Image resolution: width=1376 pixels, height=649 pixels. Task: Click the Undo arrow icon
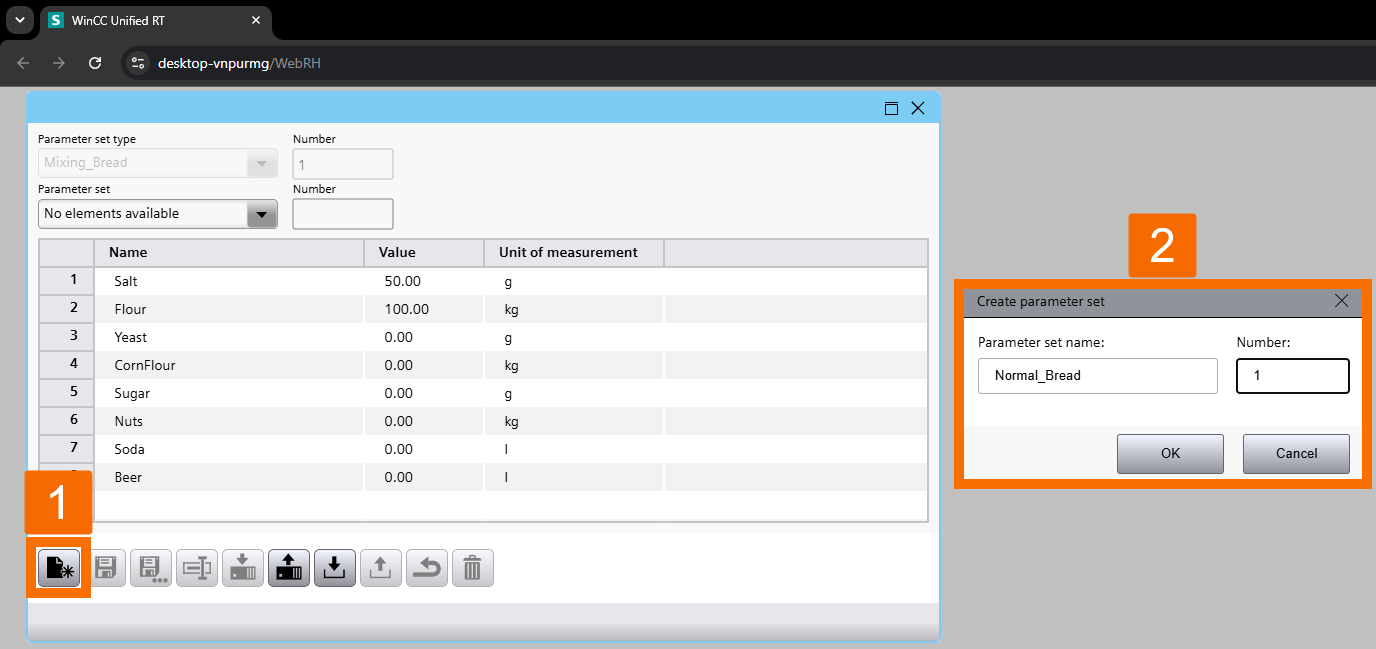coord(427,568)
